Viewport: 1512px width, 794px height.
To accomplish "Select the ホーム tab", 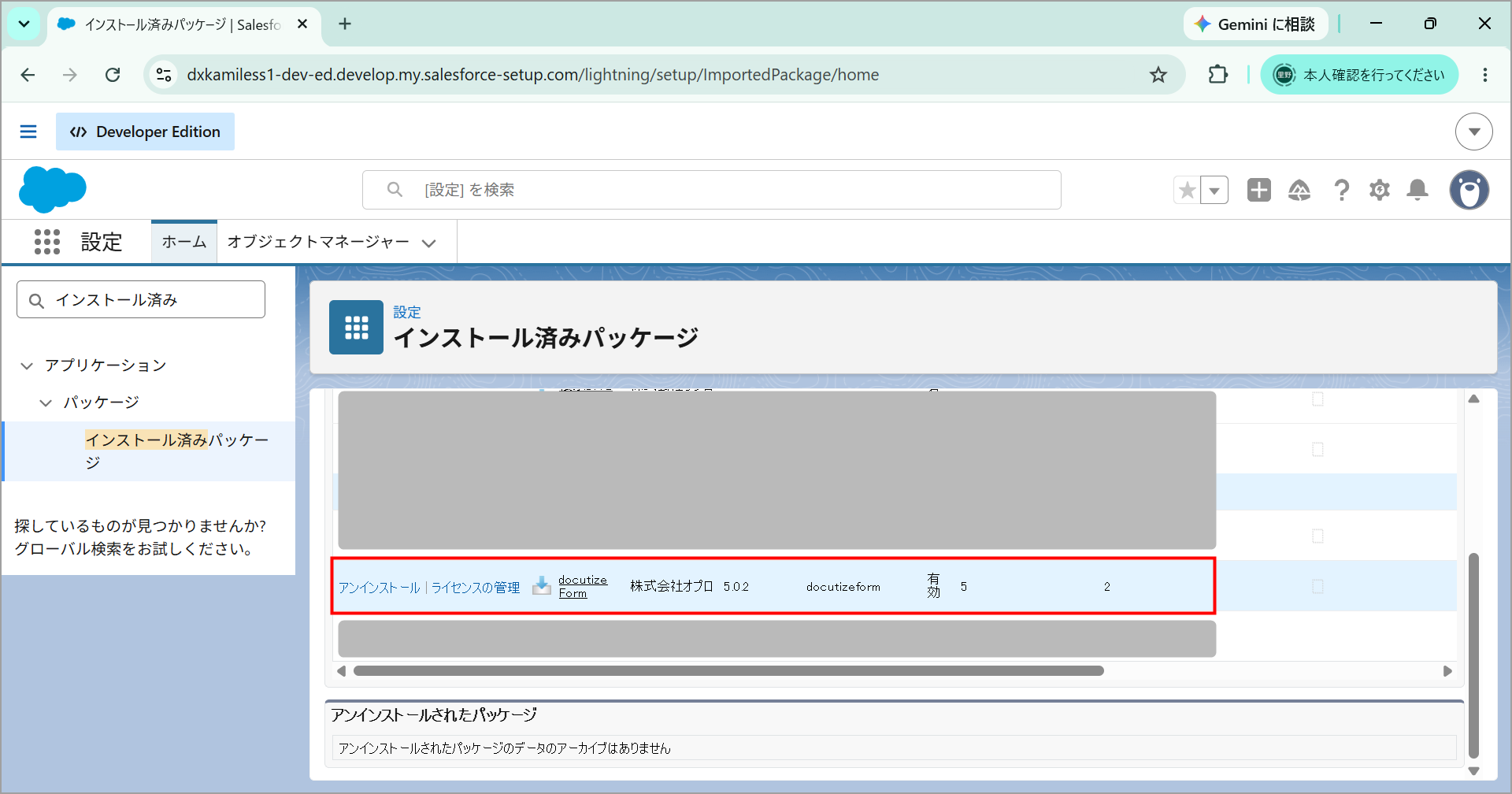I will [184, 242].
